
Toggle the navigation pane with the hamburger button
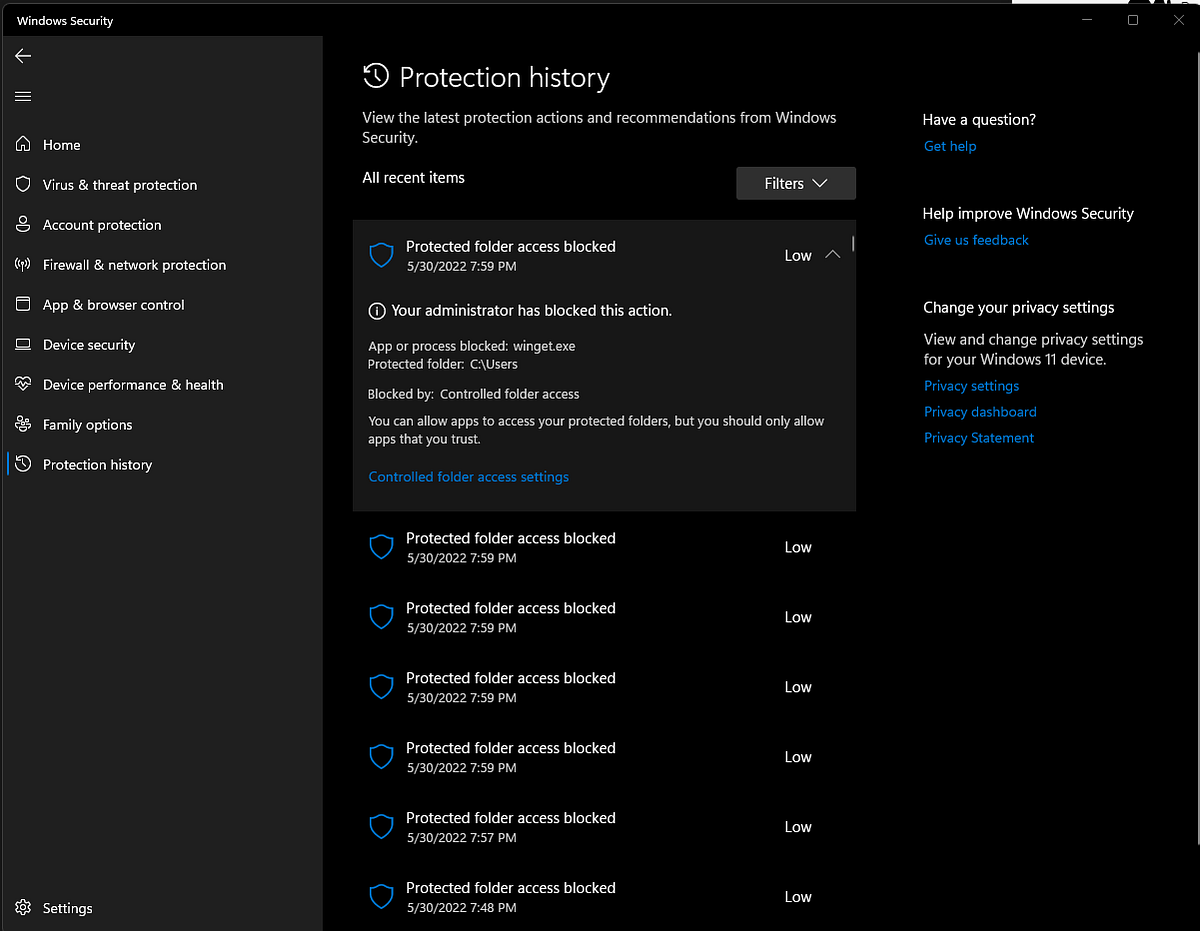pyautogui.click(x=22, y=96)
